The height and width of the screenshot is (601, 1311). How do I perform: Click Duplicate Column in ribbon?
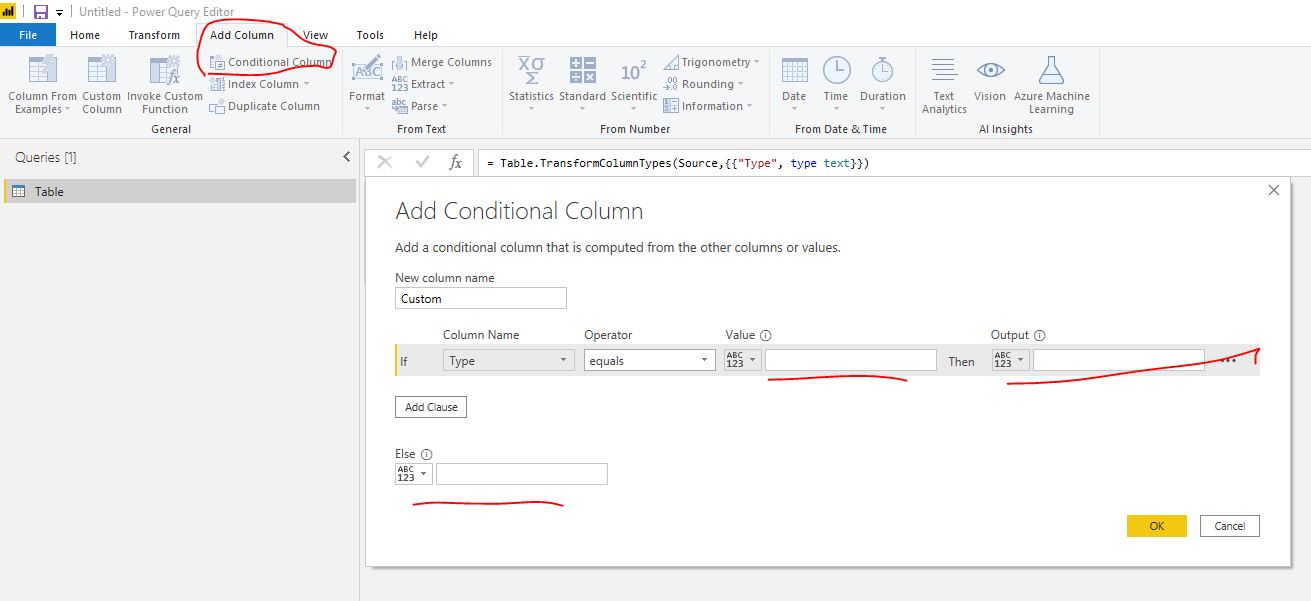point(265,106)
